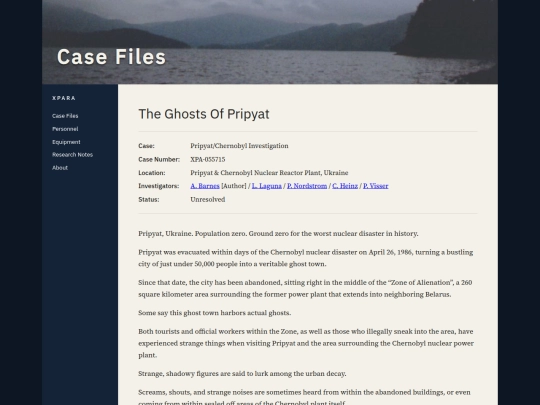Open Research Notes section
540x405 pixels.
point(72,155)
